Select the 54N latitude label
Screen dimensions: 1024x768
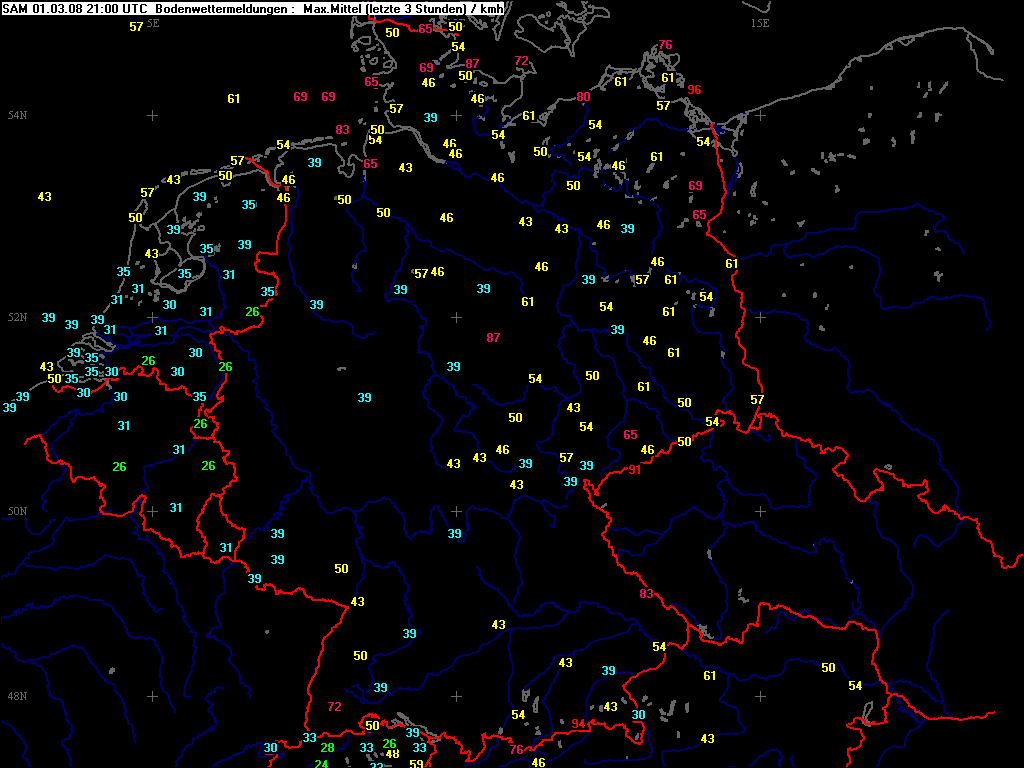point(17,116)
